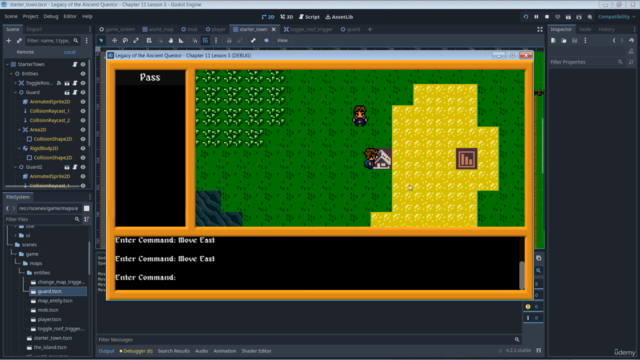This screenshot has width=640, height=360.
Task: Toggle visibility of the Entities node
Action: coord(83,74)
